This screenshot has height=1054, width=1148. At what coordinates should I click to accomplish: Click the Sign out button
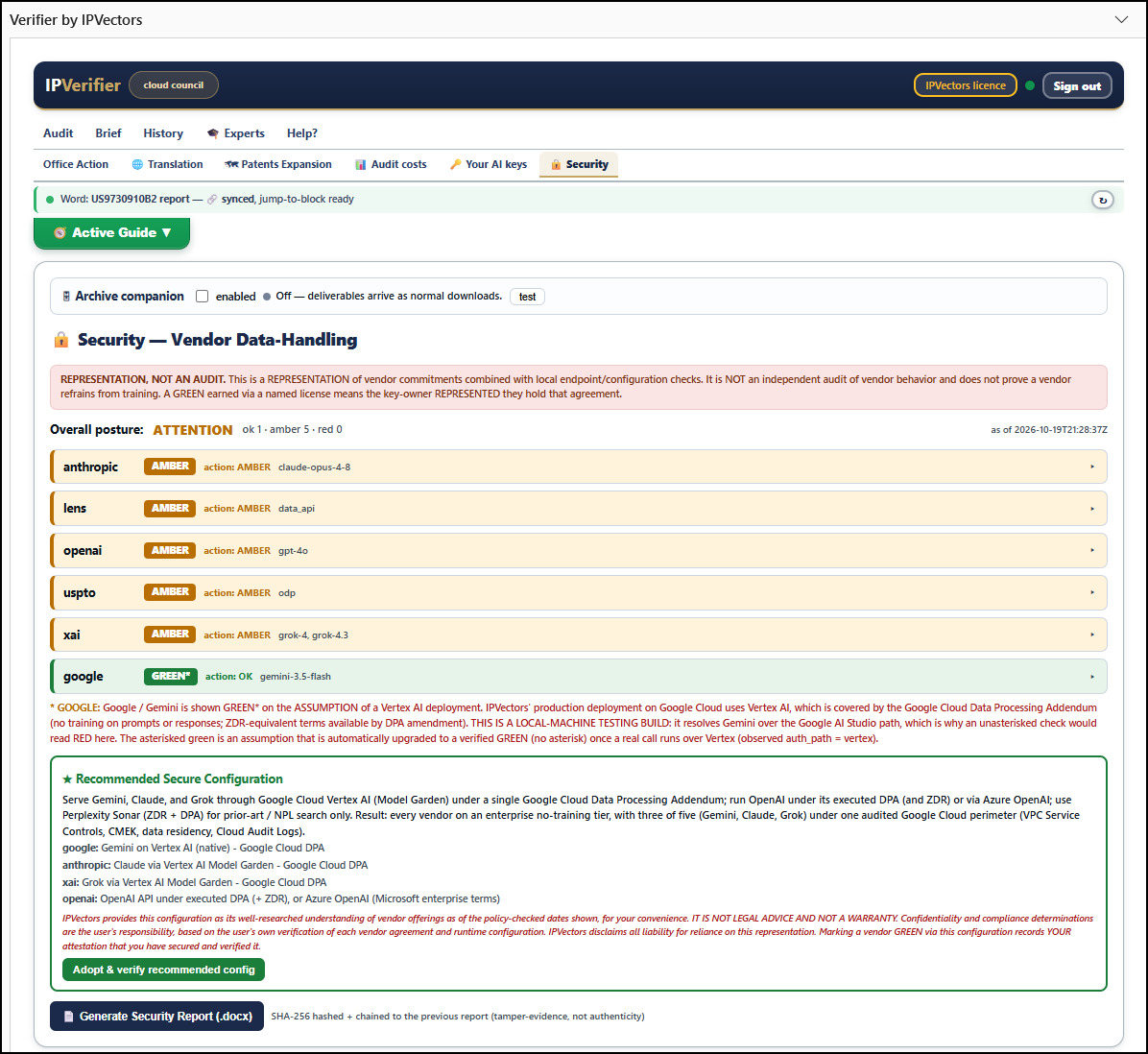[x=1077, y=85]
